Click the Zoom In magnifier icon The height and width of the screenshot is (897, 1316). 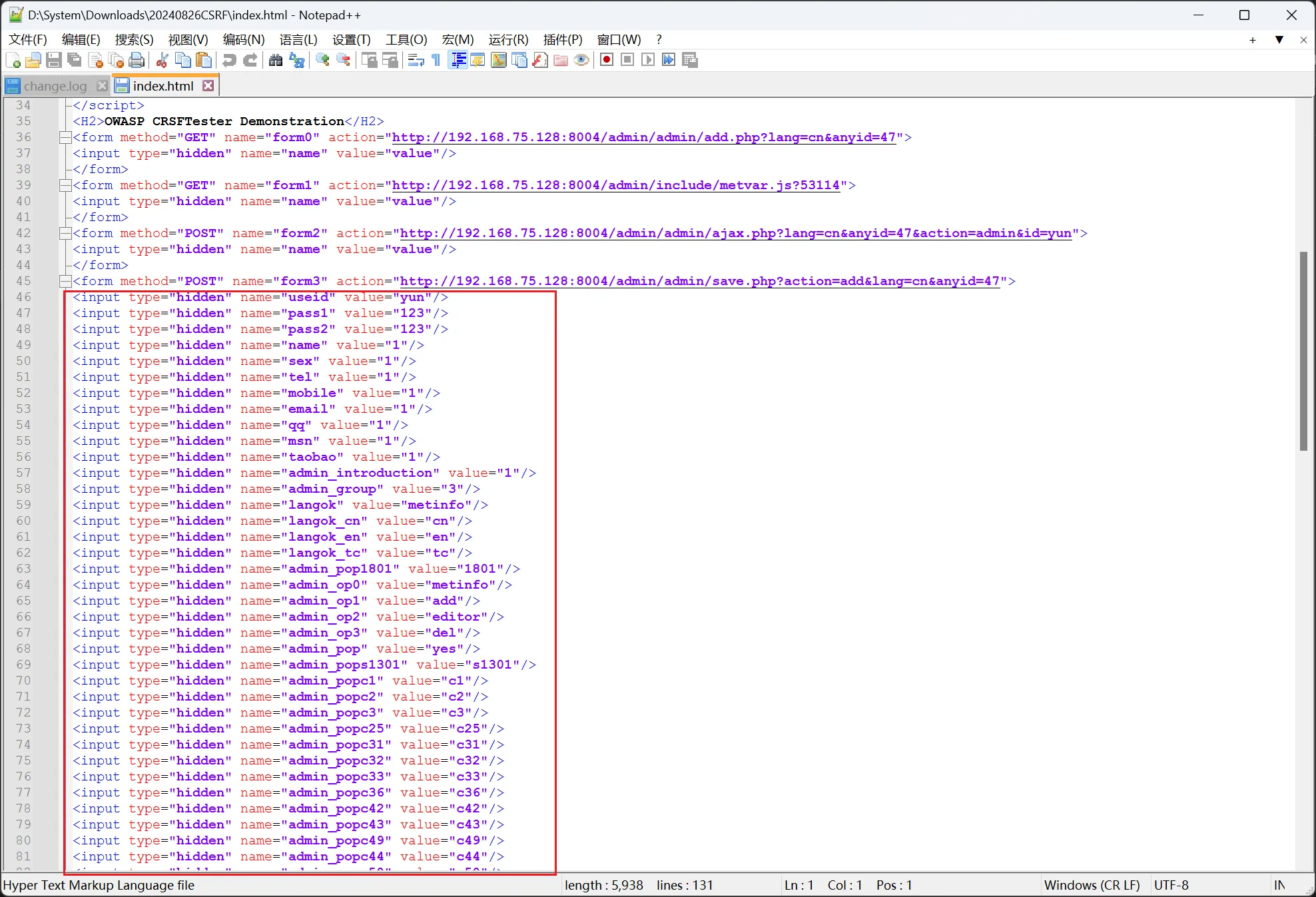(x=322, y=61)
